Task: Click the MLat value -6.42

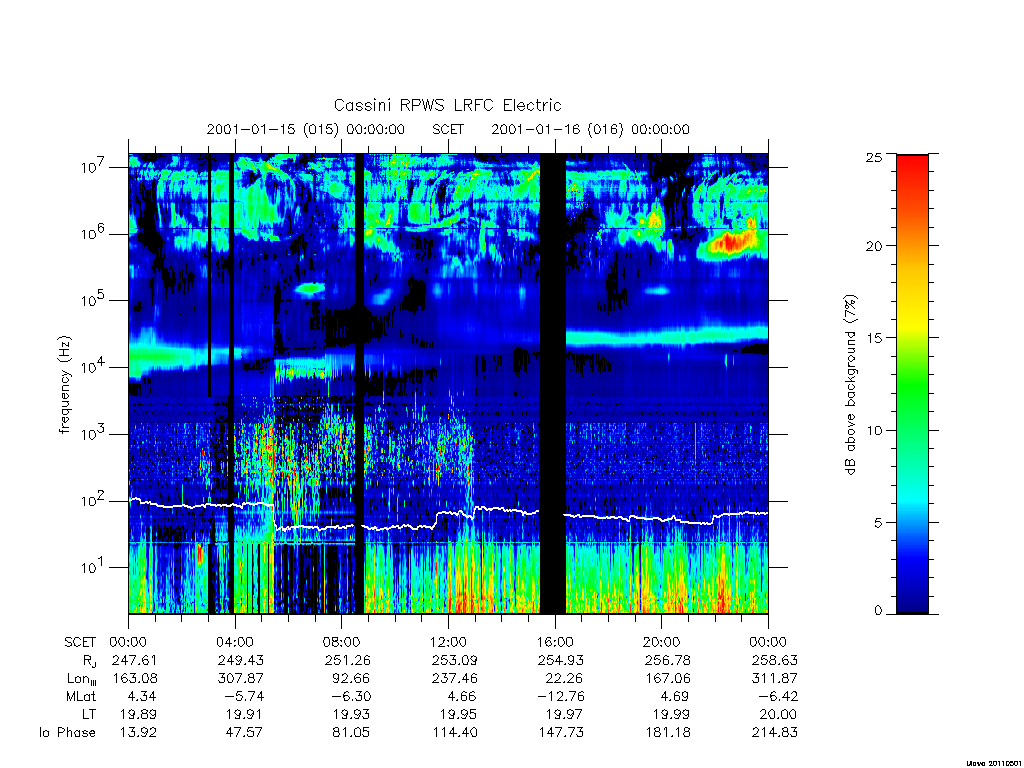Action: pos(779,696)
